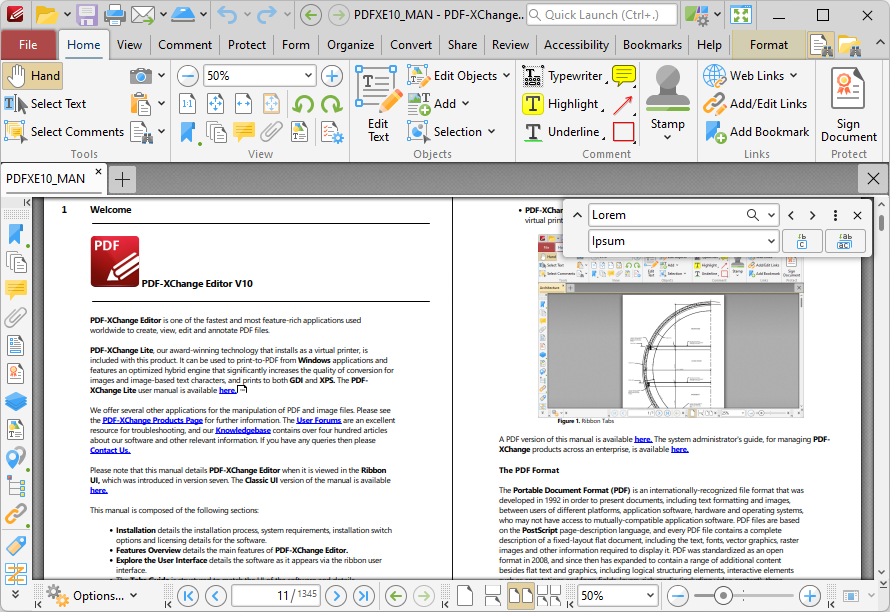The width and height of the screenshot is (890, 612).
Task: Select the red Rectangle annotation tool
Action: tap(623, 132)
